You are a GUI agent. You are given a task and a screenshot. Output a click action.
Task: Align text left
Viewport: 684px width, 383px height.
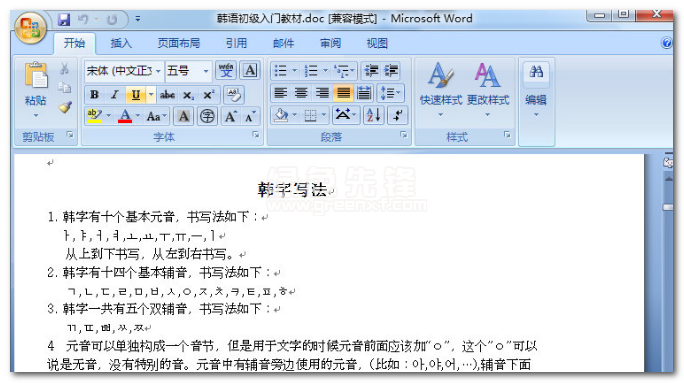pos(280,93)
